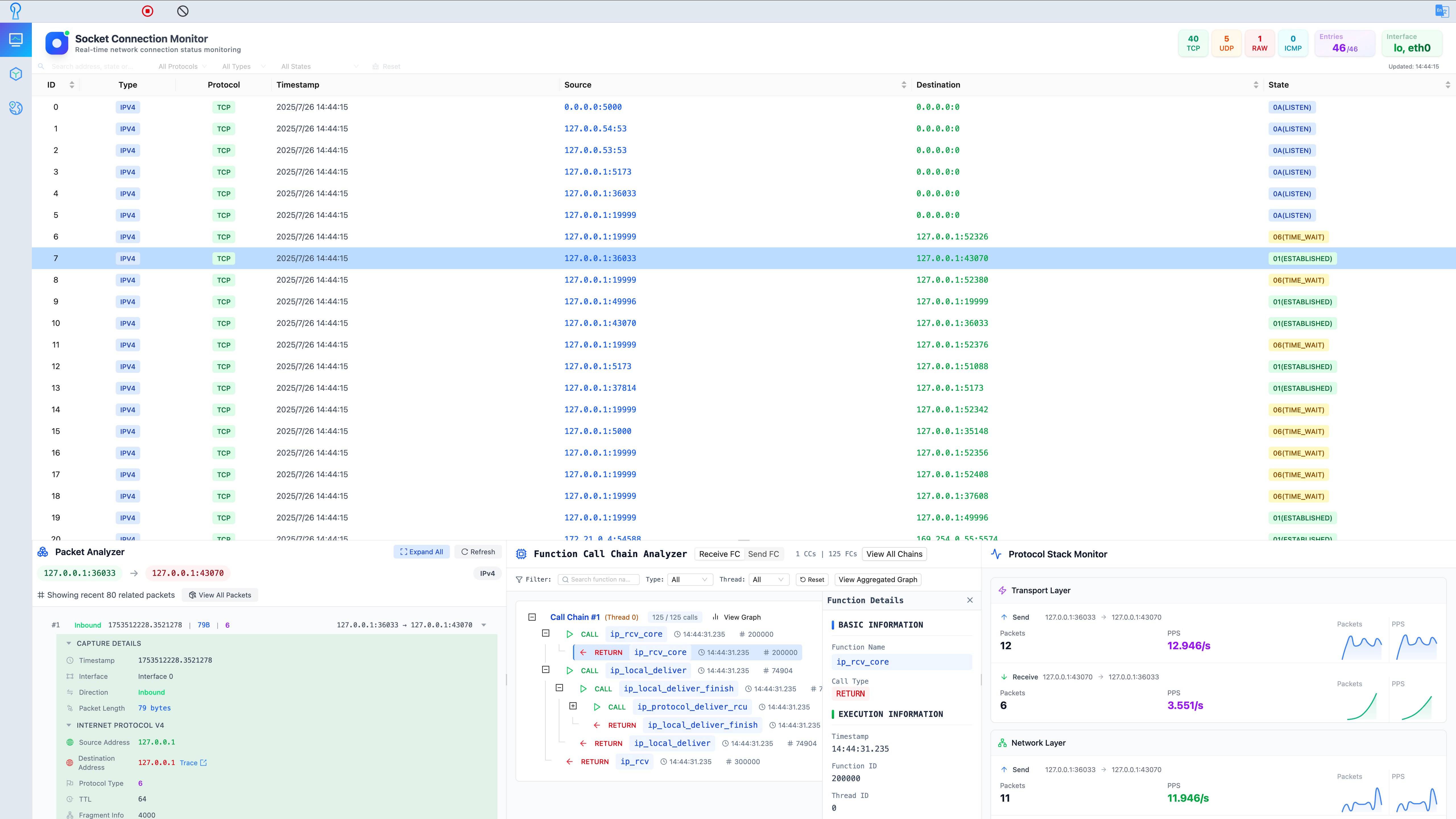Click the red record button in top bar
The height and width of the screenshot is (819, 1456).
coord(148,11)
